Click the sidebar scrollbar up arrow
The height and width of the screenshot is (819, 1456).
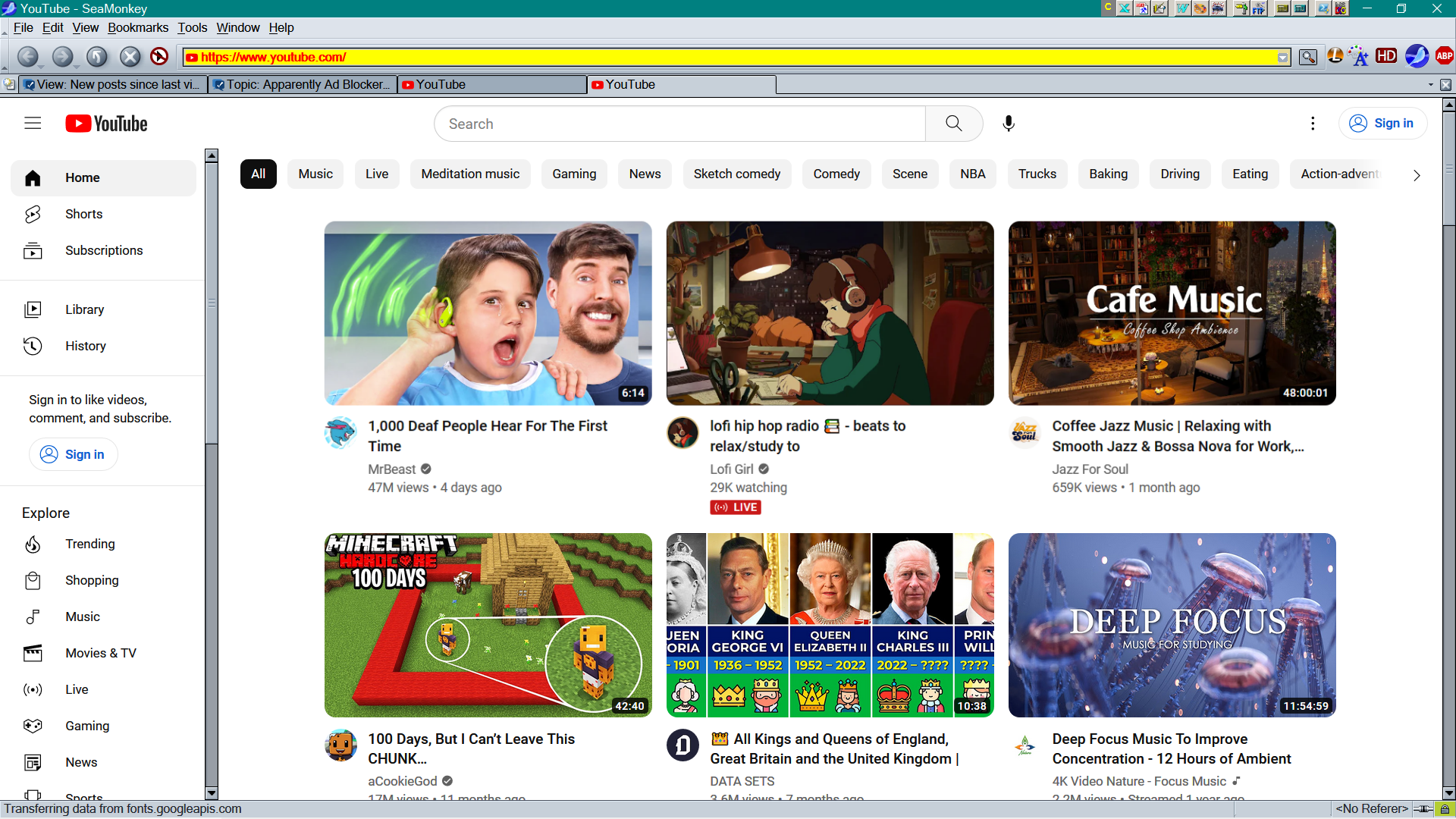(x=212, y=155)
